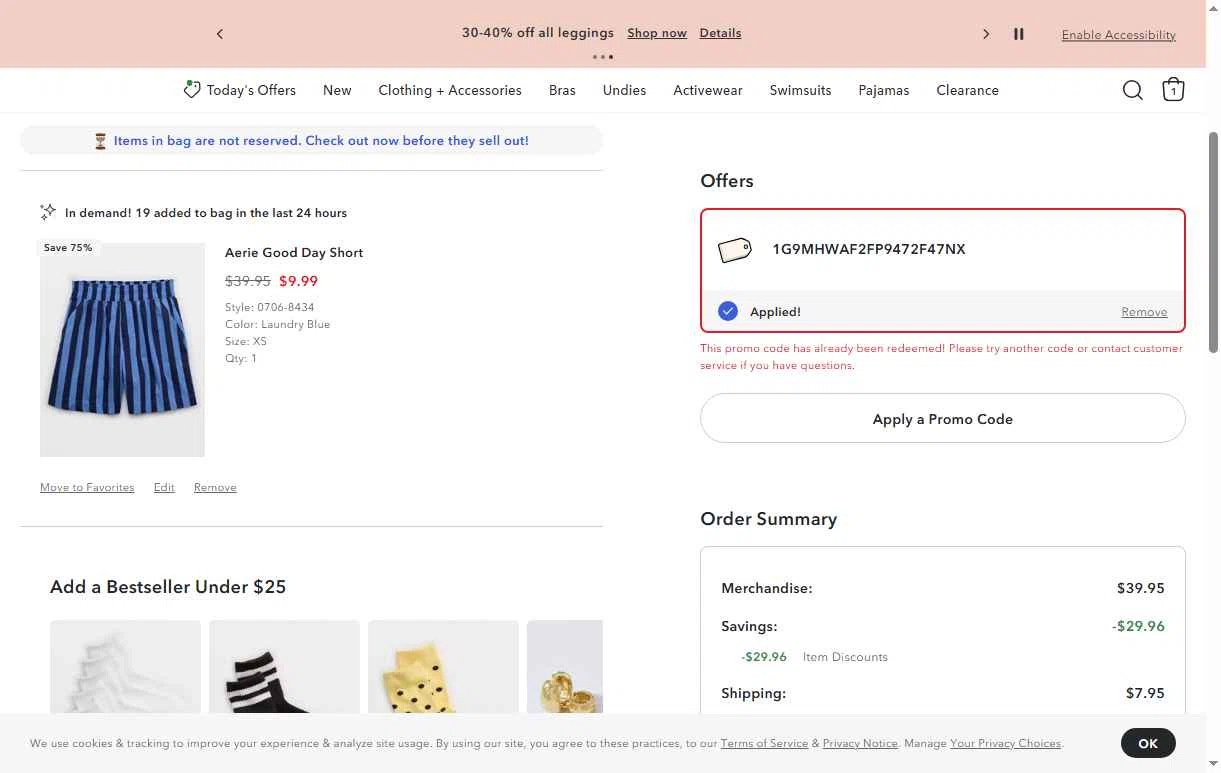Select the black striped socks thumbnail
The width and height of the screenshot is (1221, 773).
(x=284, y=666)
